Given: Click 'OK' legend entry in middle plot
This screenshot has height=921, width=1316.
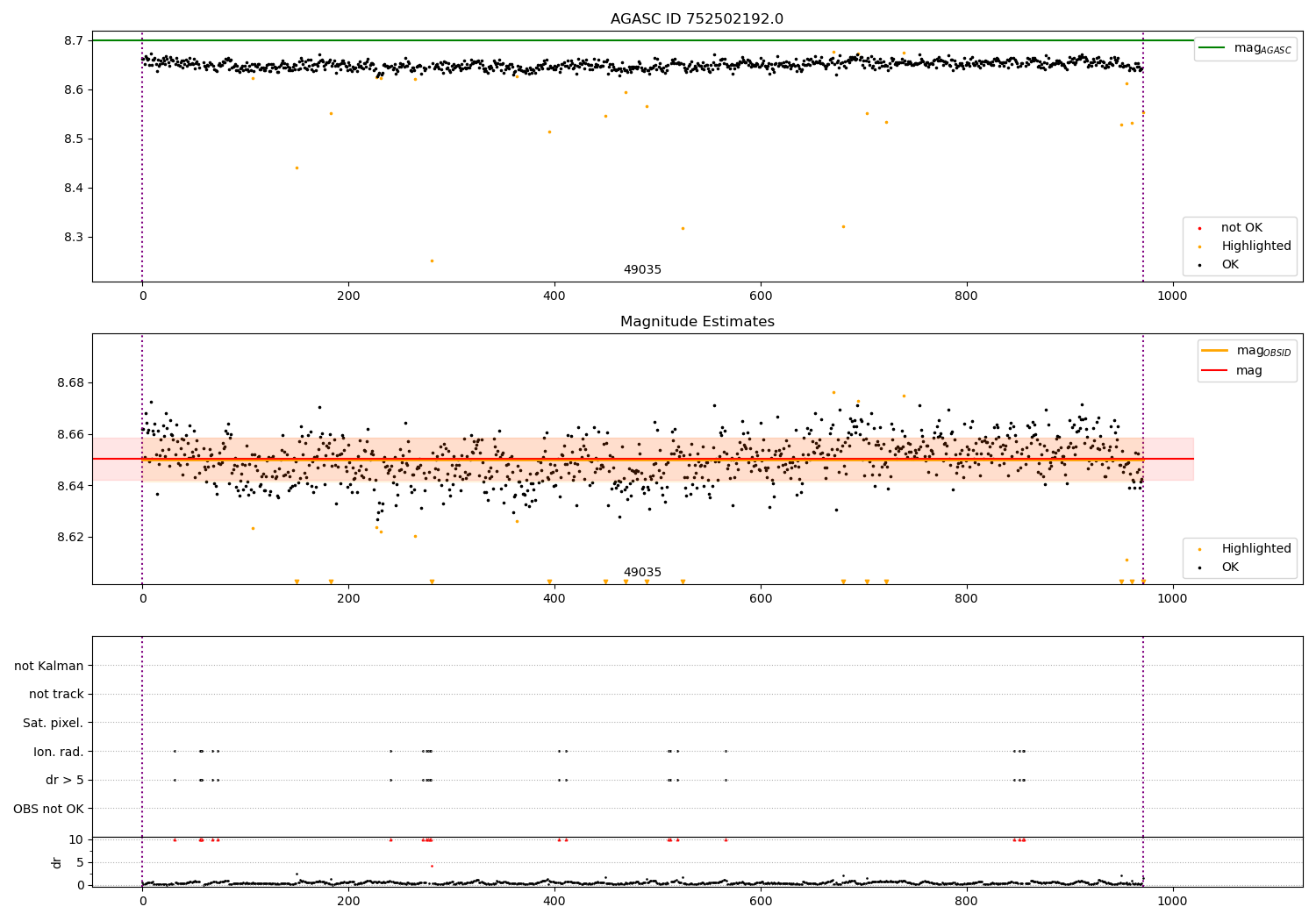Looking at the screenshot, I should [1219, 568].
